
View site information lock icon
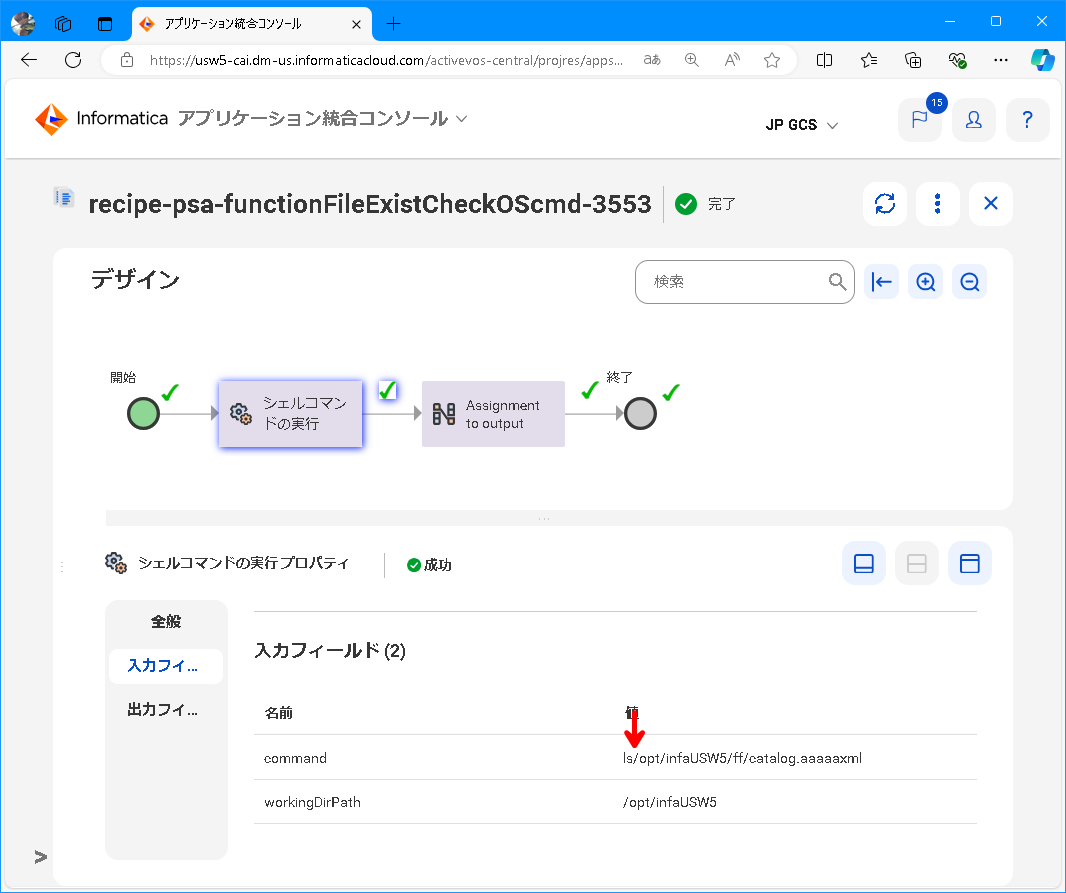pyautogui.click(x=126, y=60)
